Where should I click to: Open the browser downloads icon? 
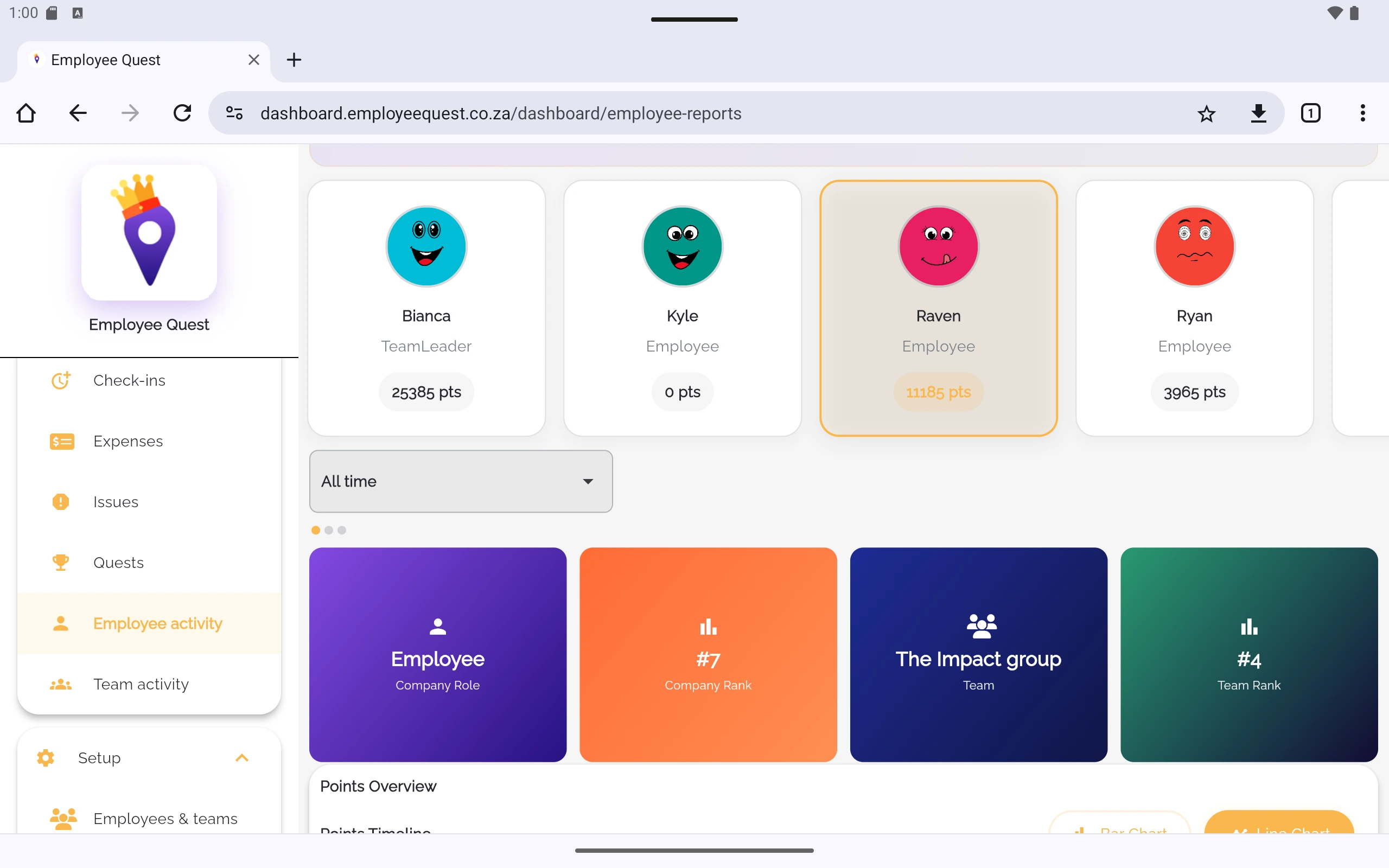[1259, 113]
